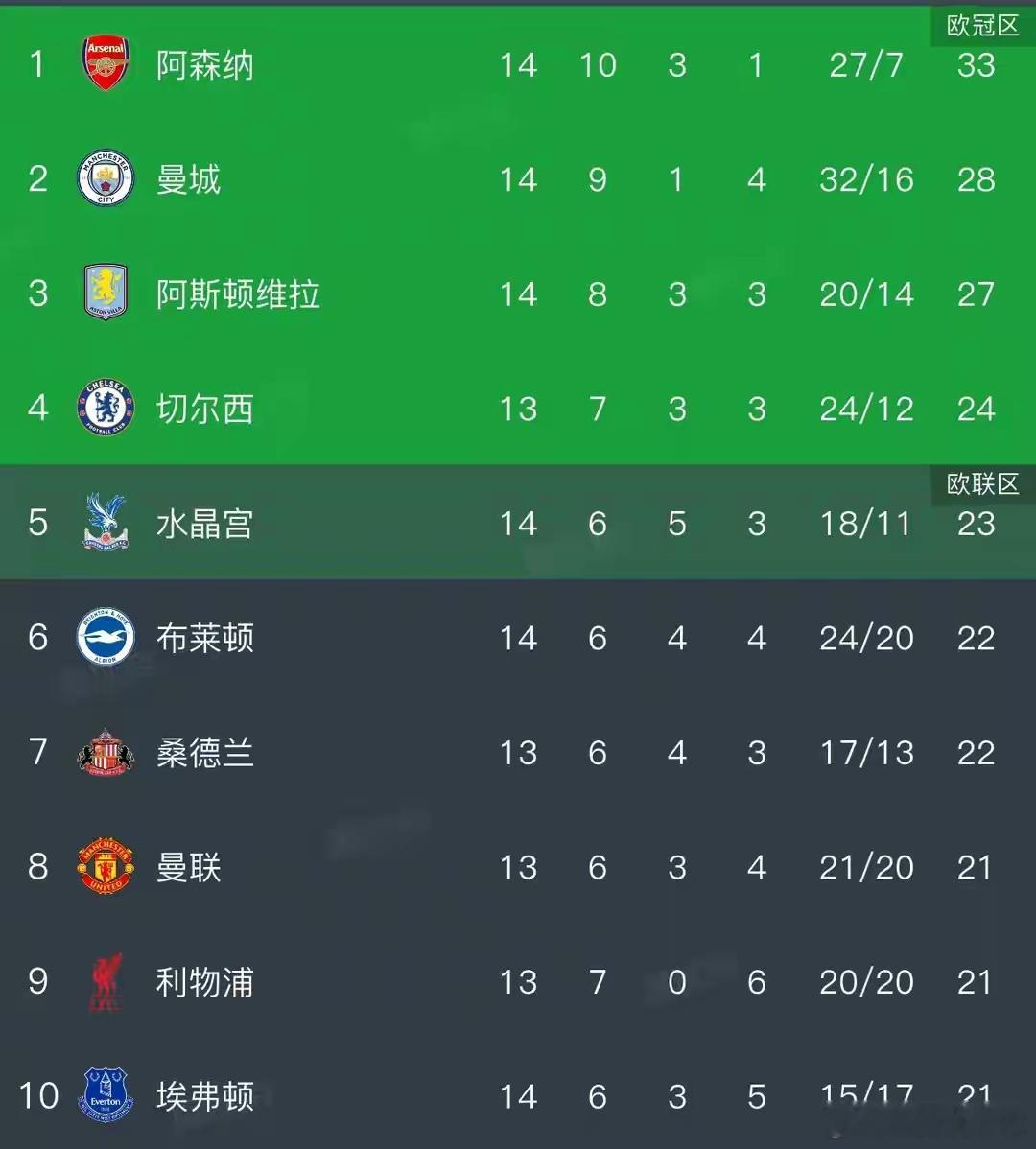
Task: Tap the Sunderland club crest
Action: [106, 752]
